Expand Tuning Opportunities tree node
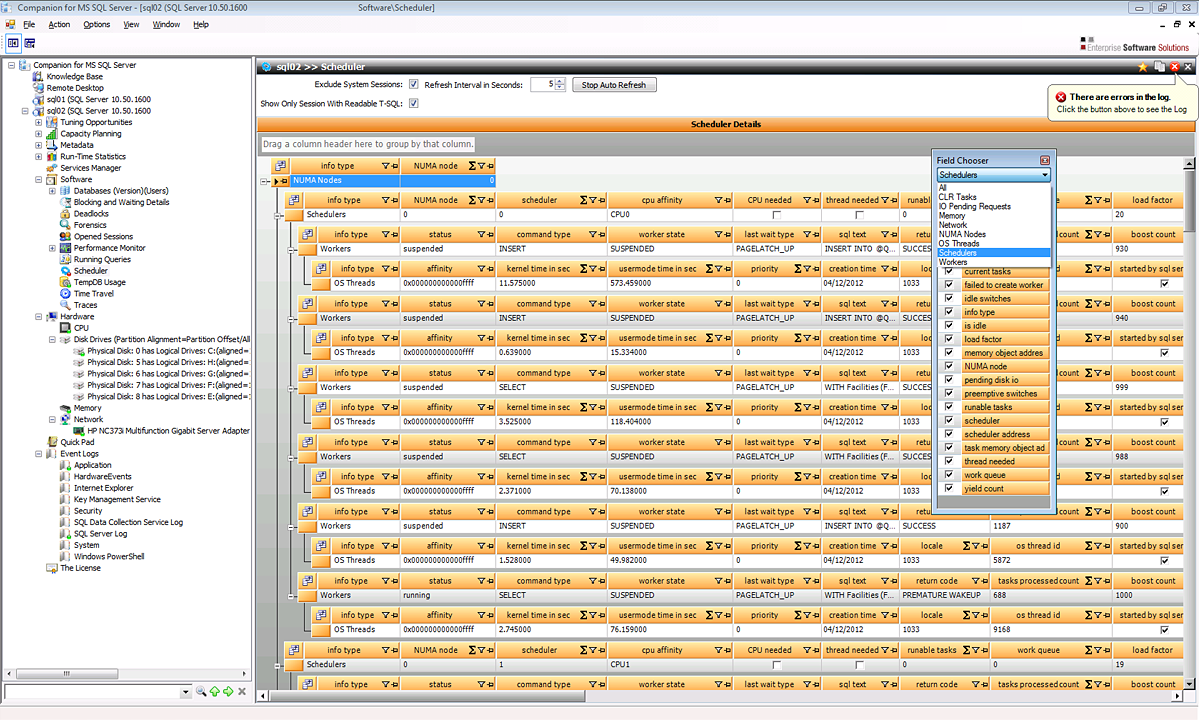 click(38, 122)
